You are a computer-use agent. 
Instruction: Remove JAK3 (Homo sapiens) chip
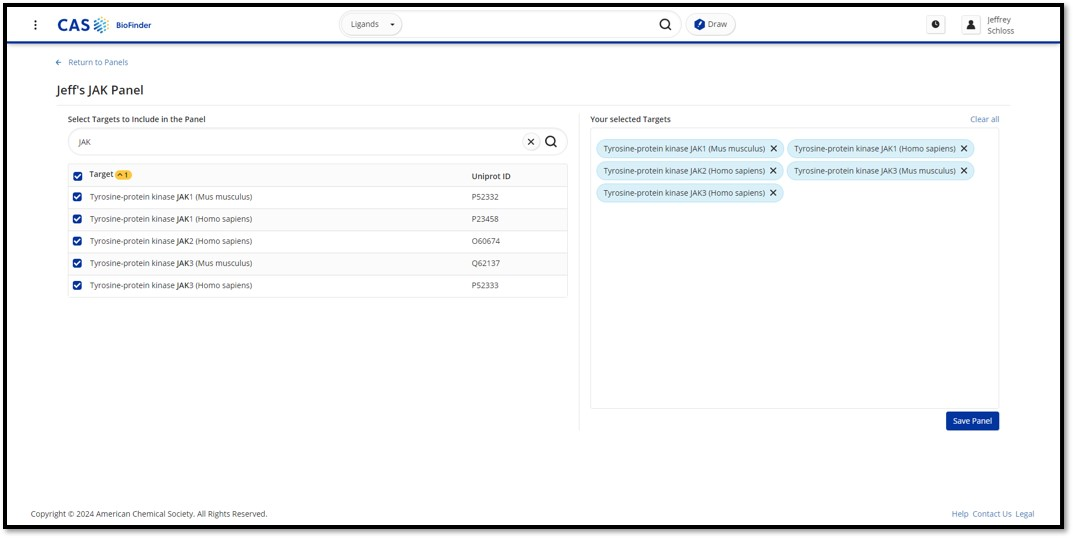[x=773, y=193]
